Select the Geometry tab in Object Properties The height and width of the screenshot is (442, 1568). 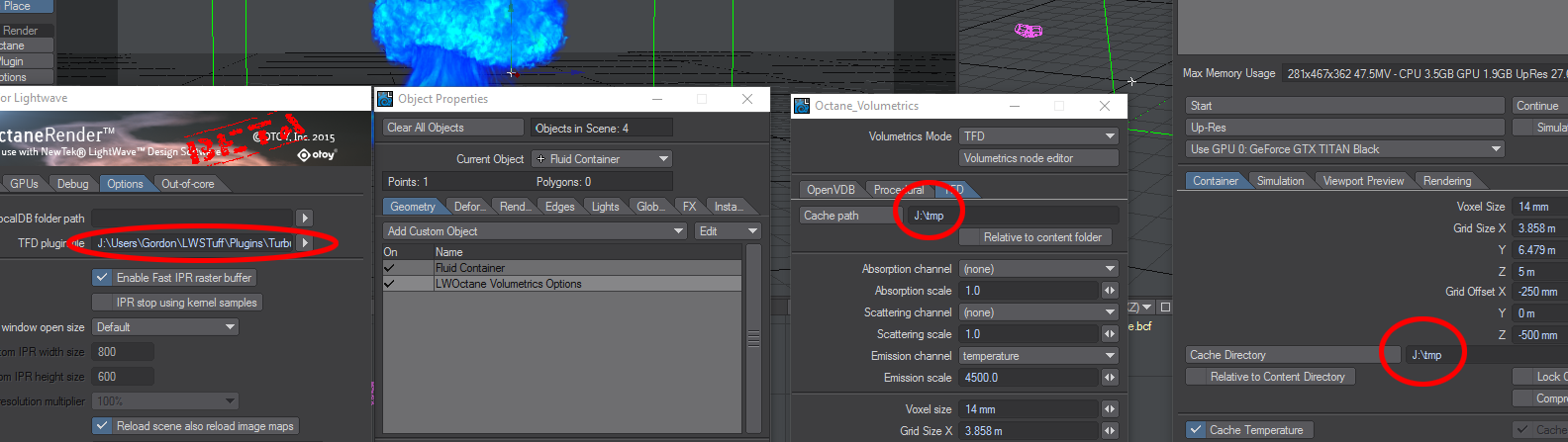(413, 207)
